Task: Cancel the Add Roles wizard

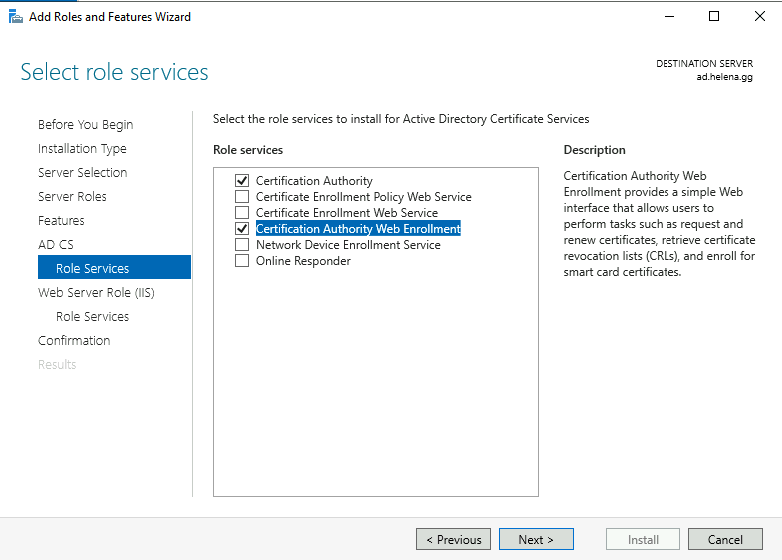Action: coord(725,540)
